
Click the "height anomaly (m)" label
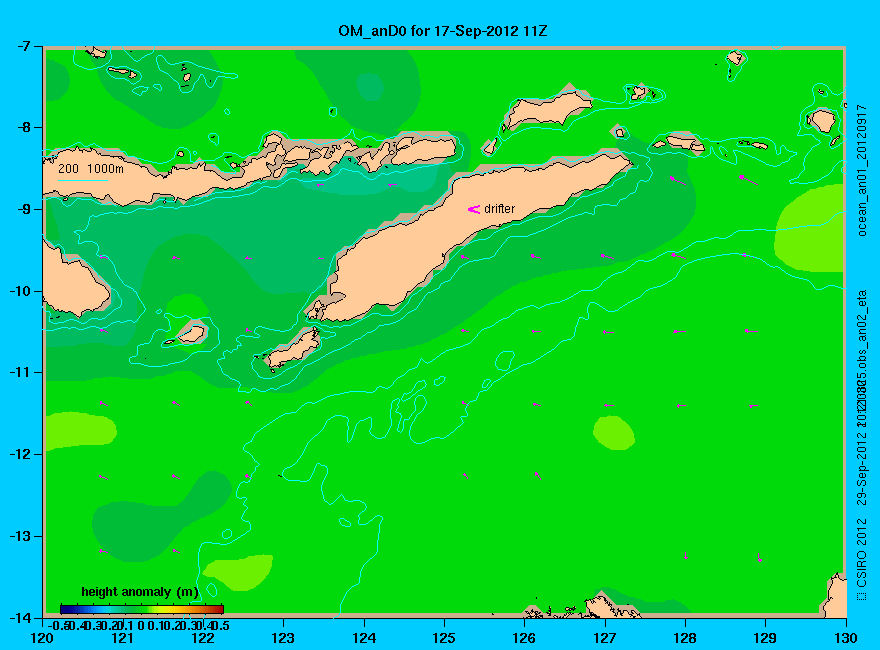(140, 592)
